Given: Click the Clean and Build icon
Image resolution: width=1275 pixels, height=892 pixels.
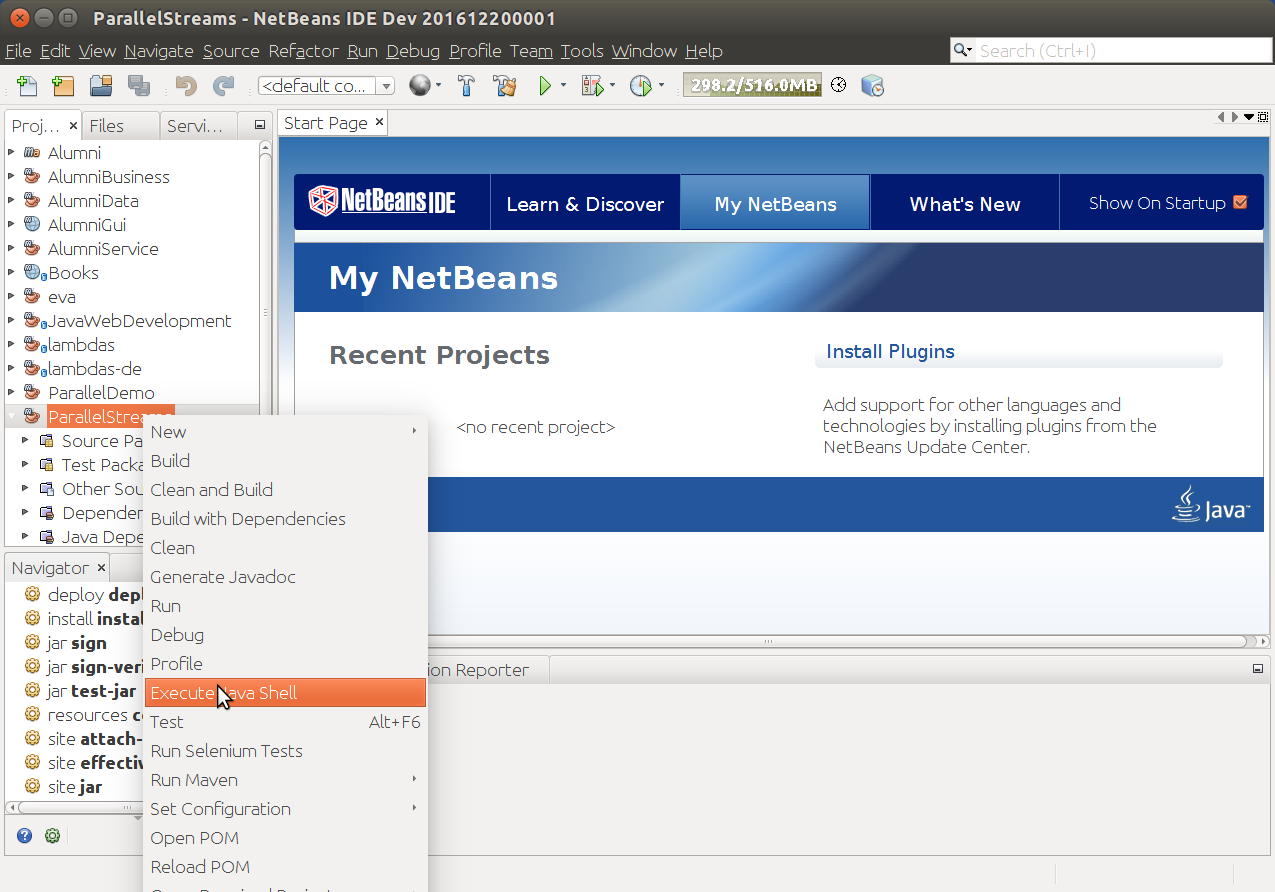Looking at the screenshot, I should point(504,86).
